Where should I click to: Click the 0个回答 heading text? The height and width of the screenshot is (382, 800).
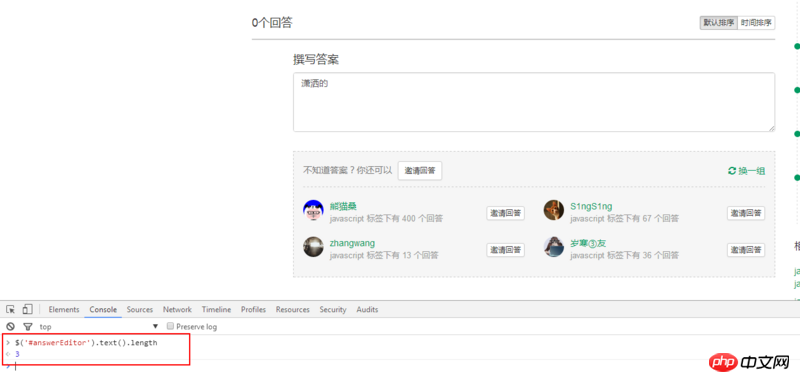tap(272, 23)
